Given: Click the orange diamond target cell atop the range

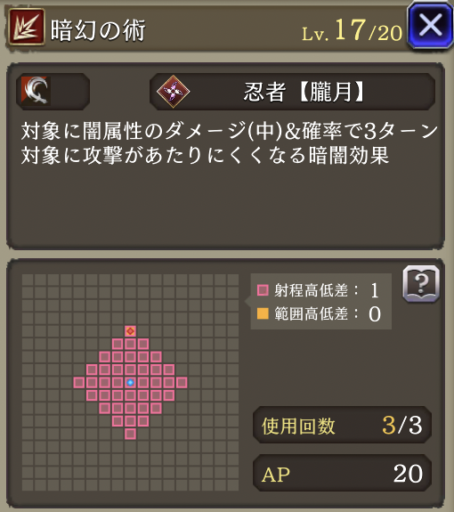Looking at the screenshot, I should point(130,331).
